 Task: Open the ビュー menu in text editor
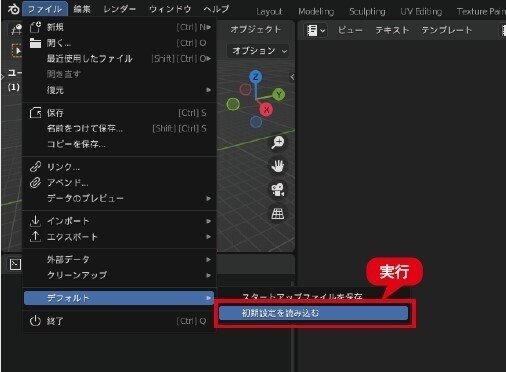click(x=350, y=30)
